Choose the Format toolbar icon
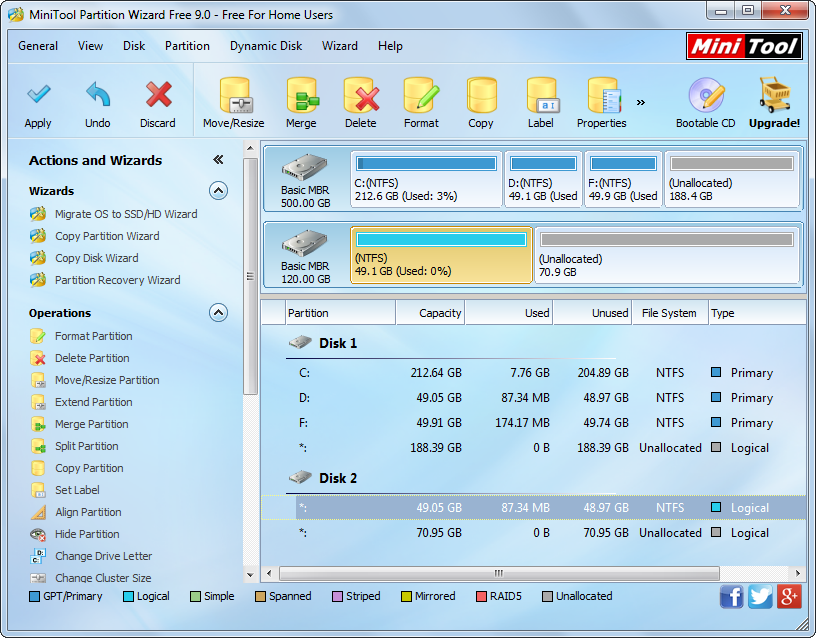Image resolution: width=816 pixels, height=638 pixels. click(x=421, y=104)
